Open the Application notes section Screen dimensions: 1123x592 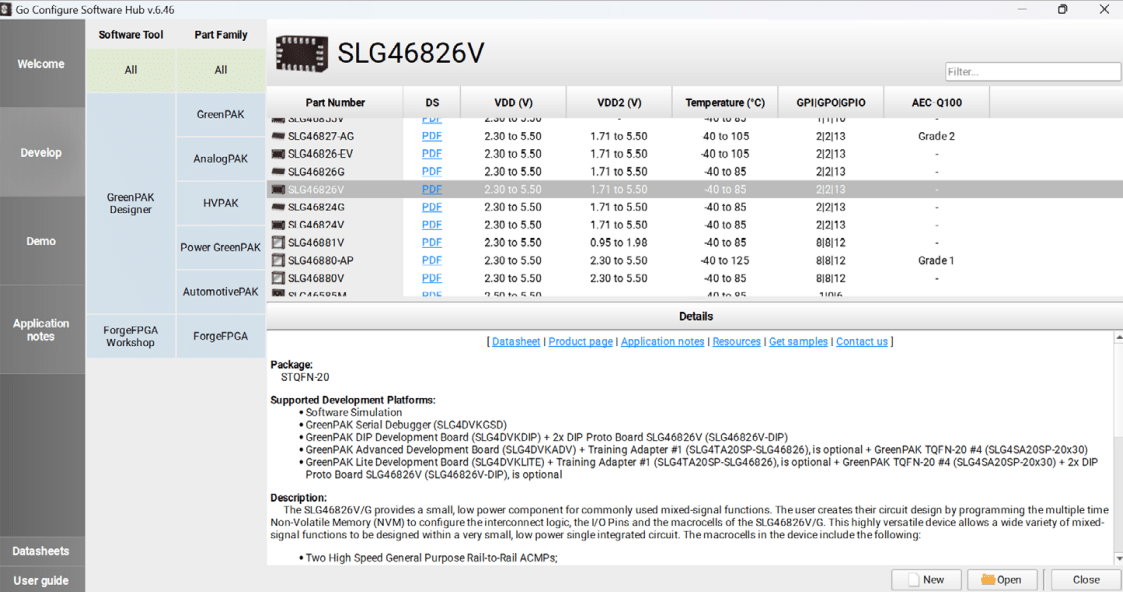tap(42, 330)
